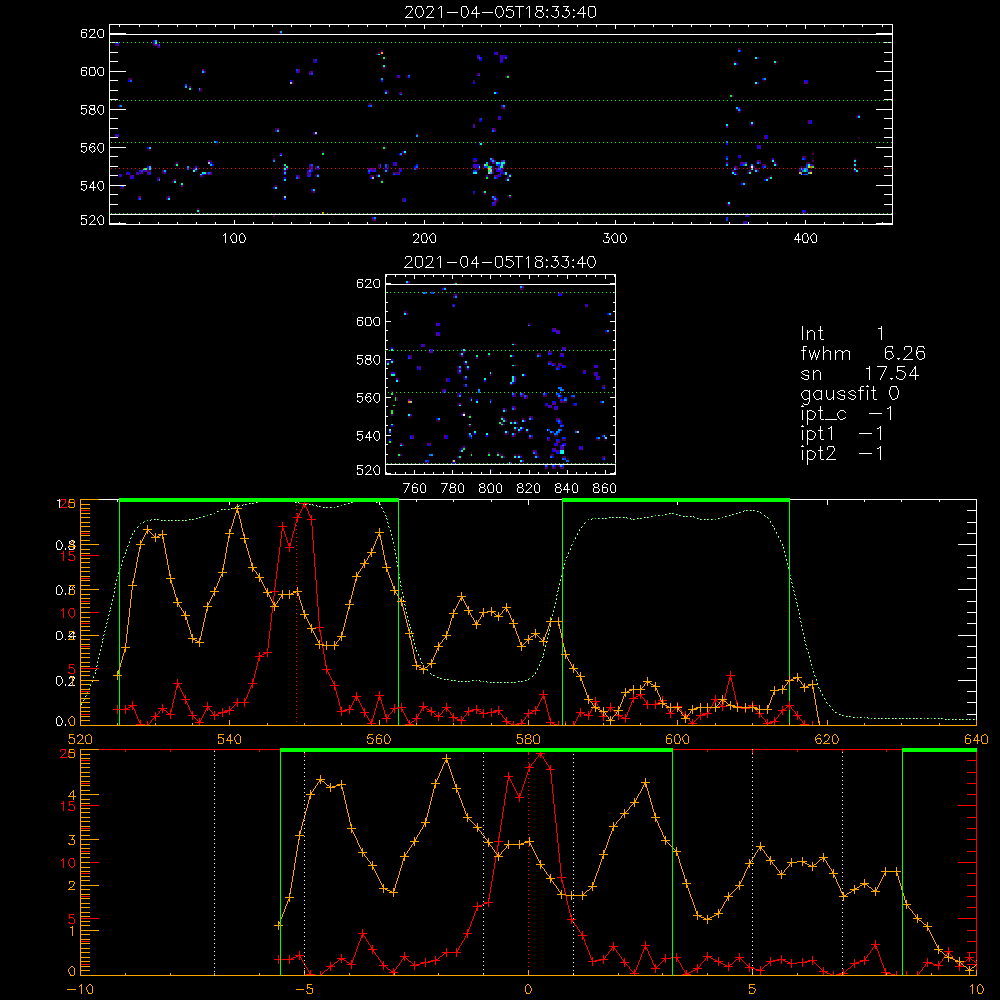The width and height of the screenshot is (1000, 1000).
Task: Click the 'sn 17.54' readout
Action: click(859, 374)
